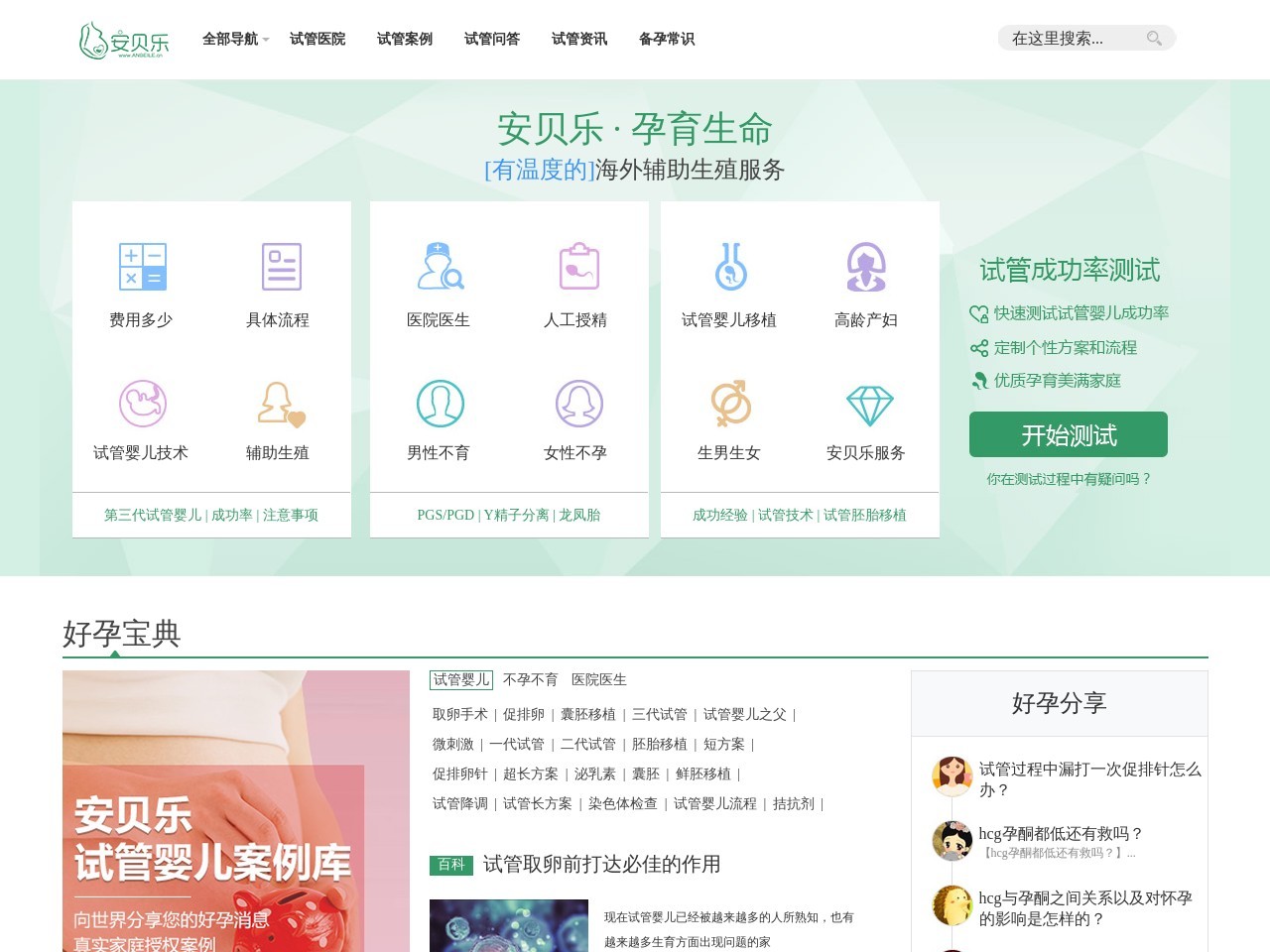Switch to the 不孕不育 tab

pyautogui.click(x=531, y=679)
